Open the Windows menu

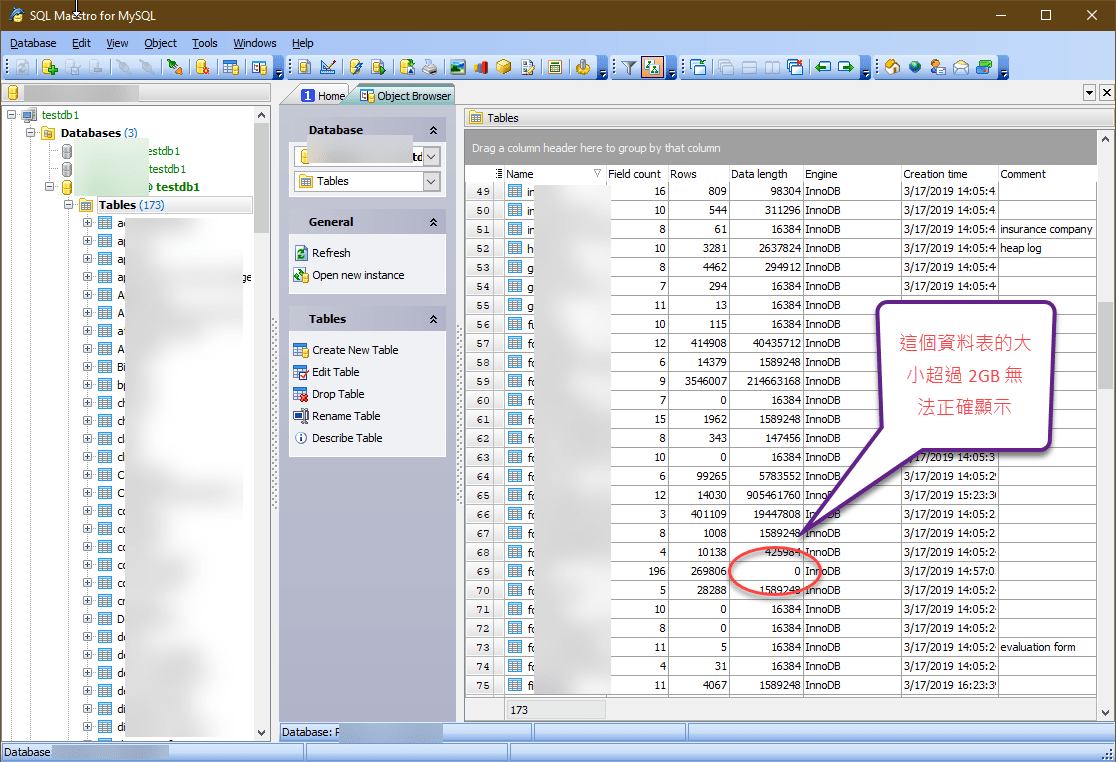coord(255,43)
